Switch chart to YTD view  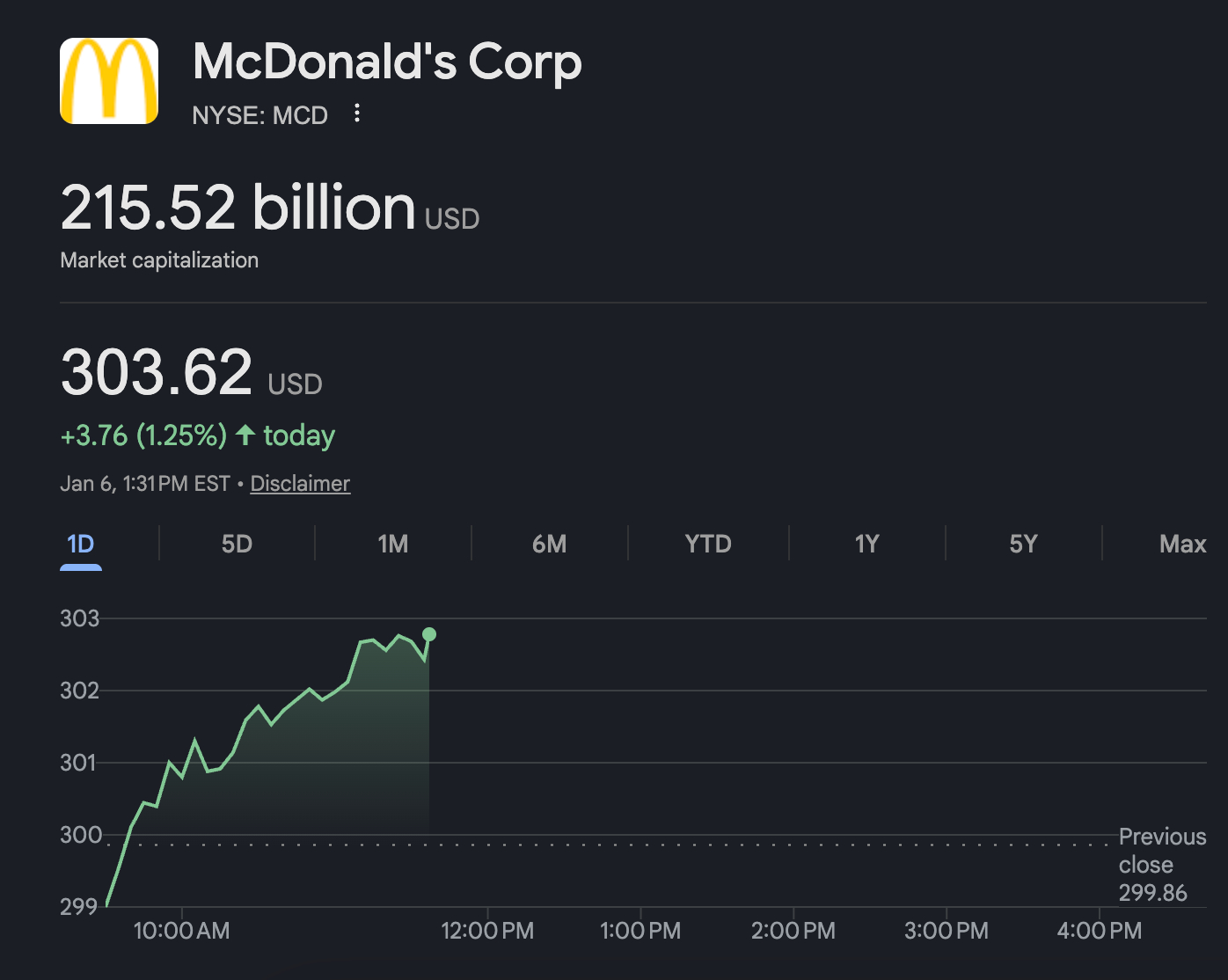[x=708, y=544]
